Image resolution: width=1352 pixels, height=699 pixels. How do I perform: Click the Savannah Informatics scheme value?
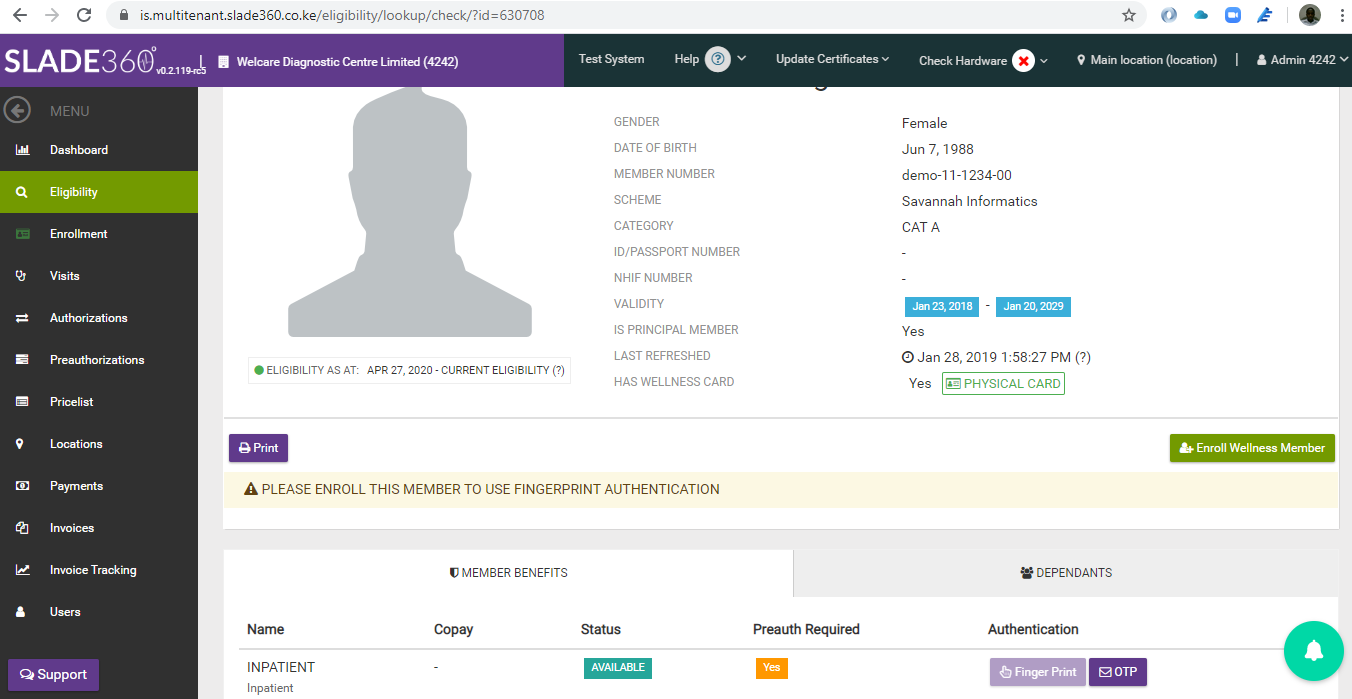click(970, 201)
